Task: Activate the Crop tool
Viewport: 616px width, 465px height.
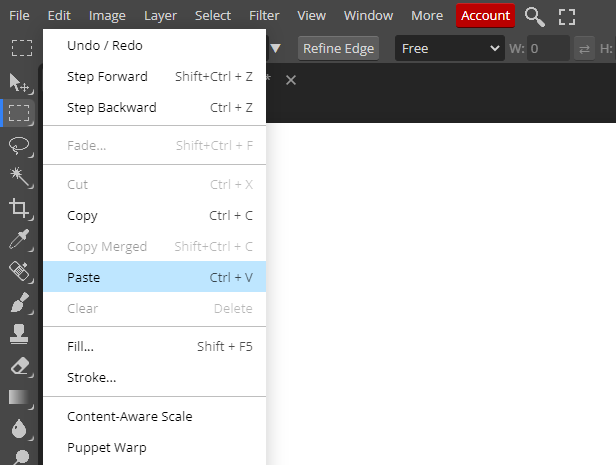Action: (19, 208)
